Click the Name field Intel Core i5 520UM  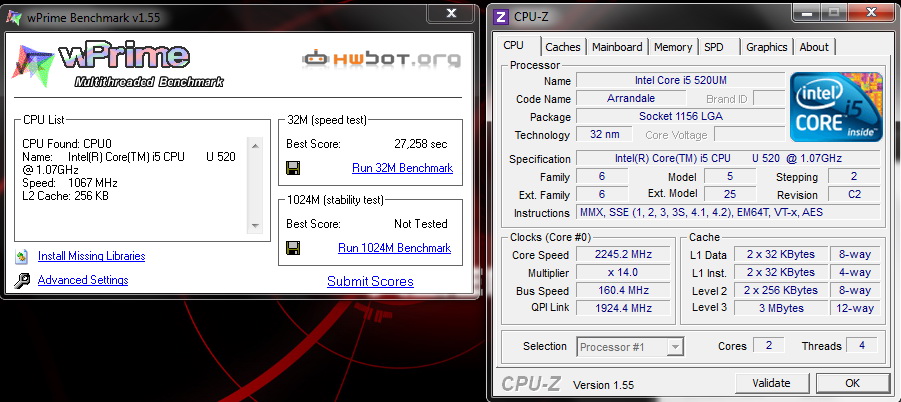(x=680, y=80)
